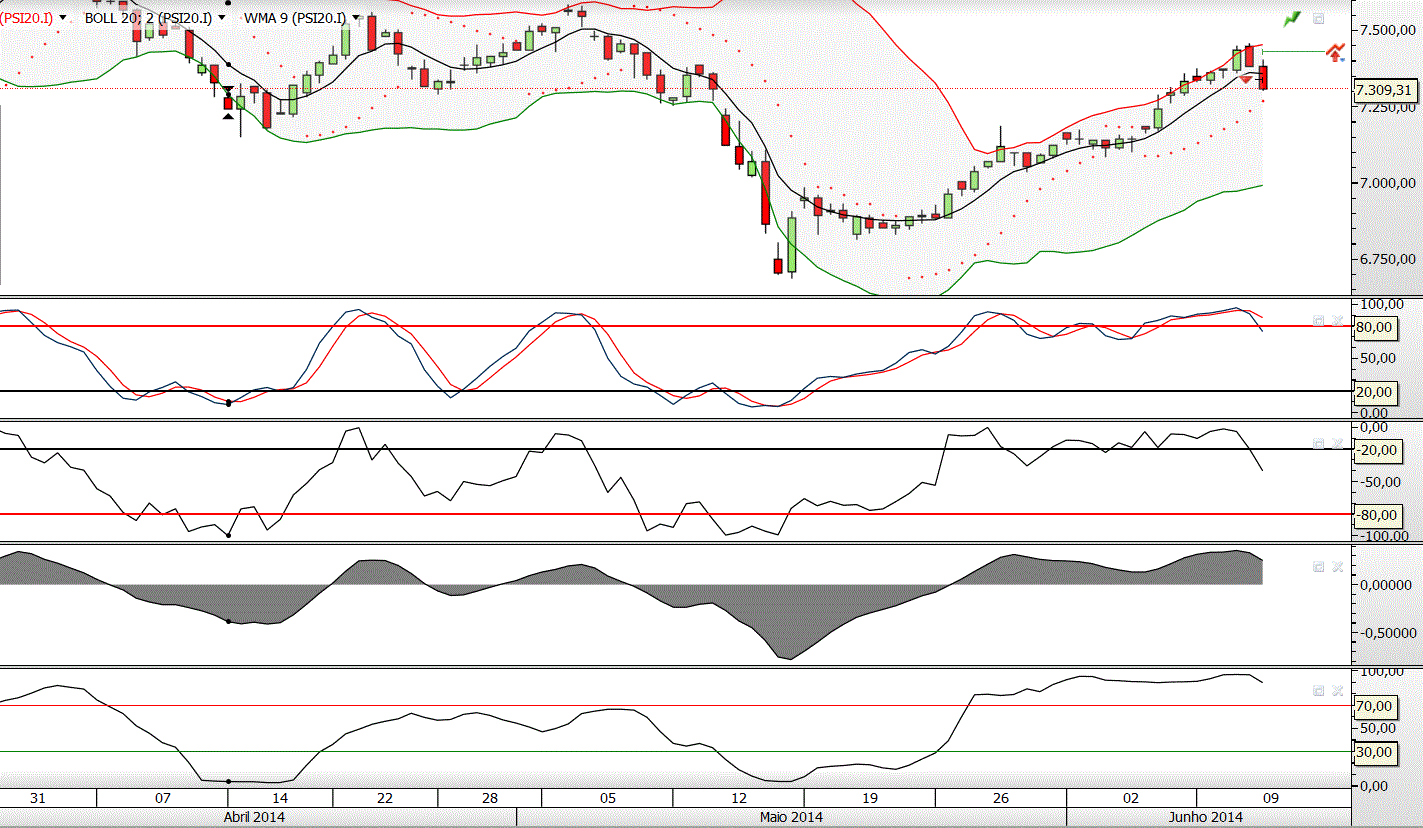1423x828 pixels.
Task: Click the date label 26 on time axis
Action: (1001, 799)
